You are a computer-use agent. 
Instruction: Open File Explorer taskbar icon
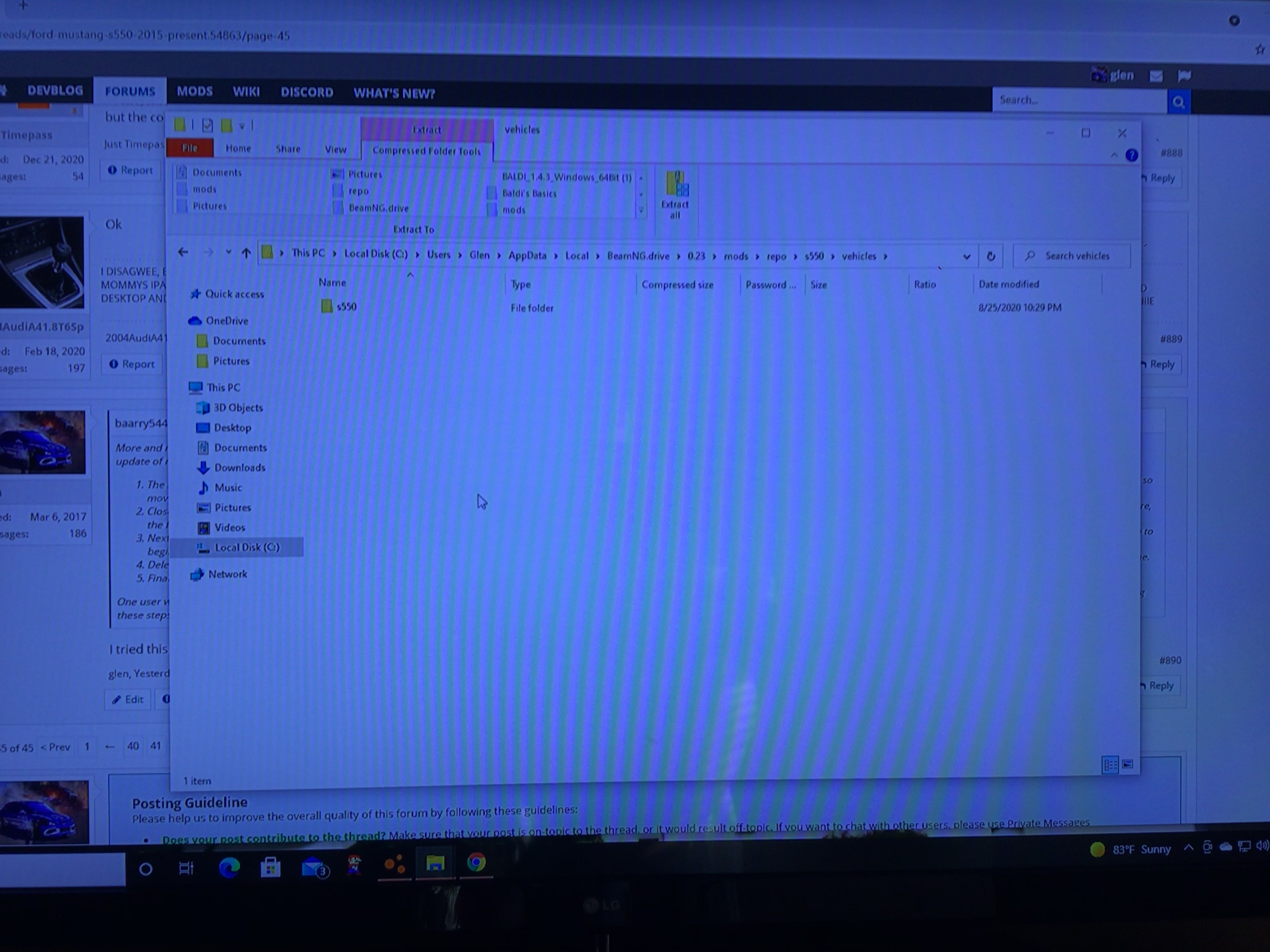[435, 863]
